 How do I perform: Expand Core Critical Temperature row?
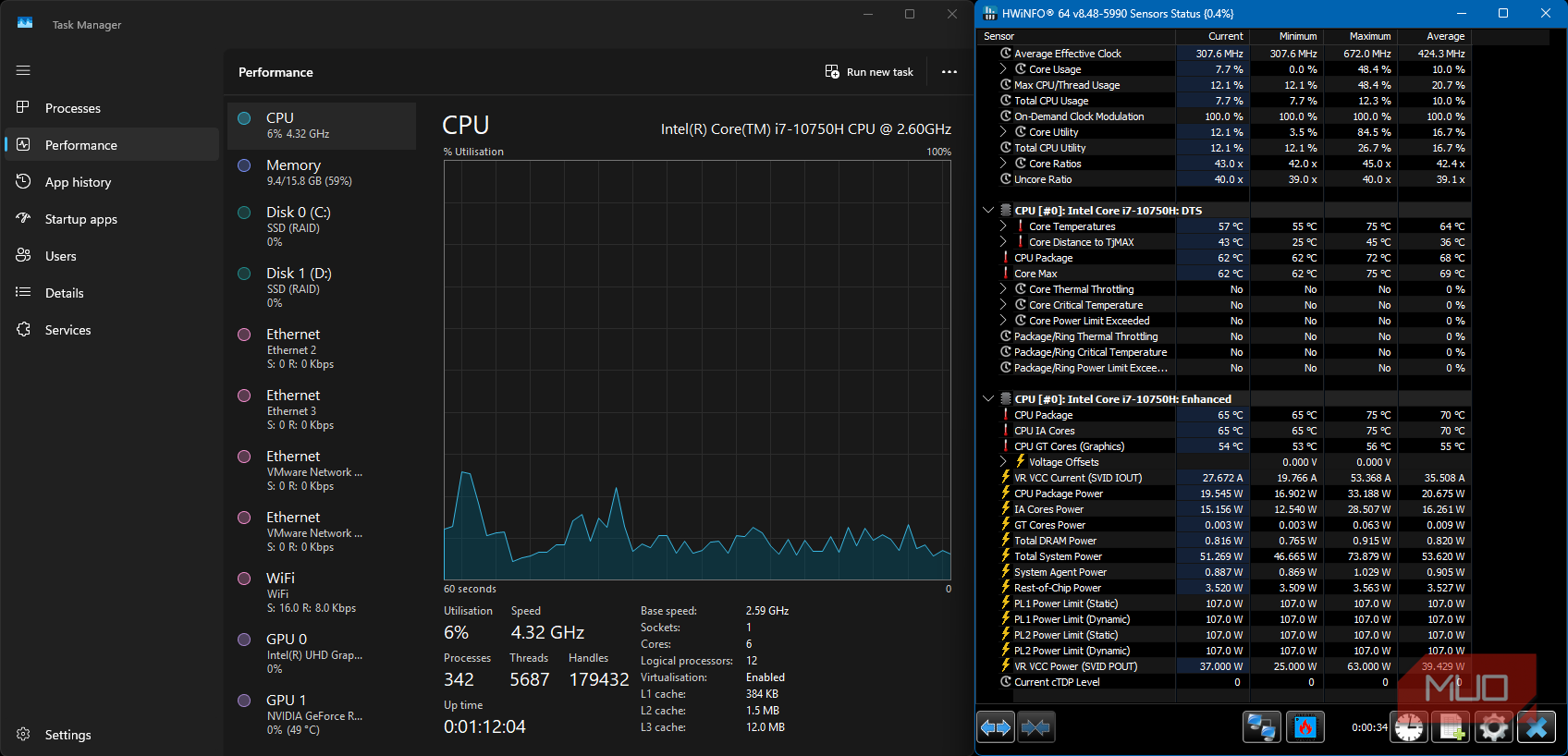[1003, 305]
